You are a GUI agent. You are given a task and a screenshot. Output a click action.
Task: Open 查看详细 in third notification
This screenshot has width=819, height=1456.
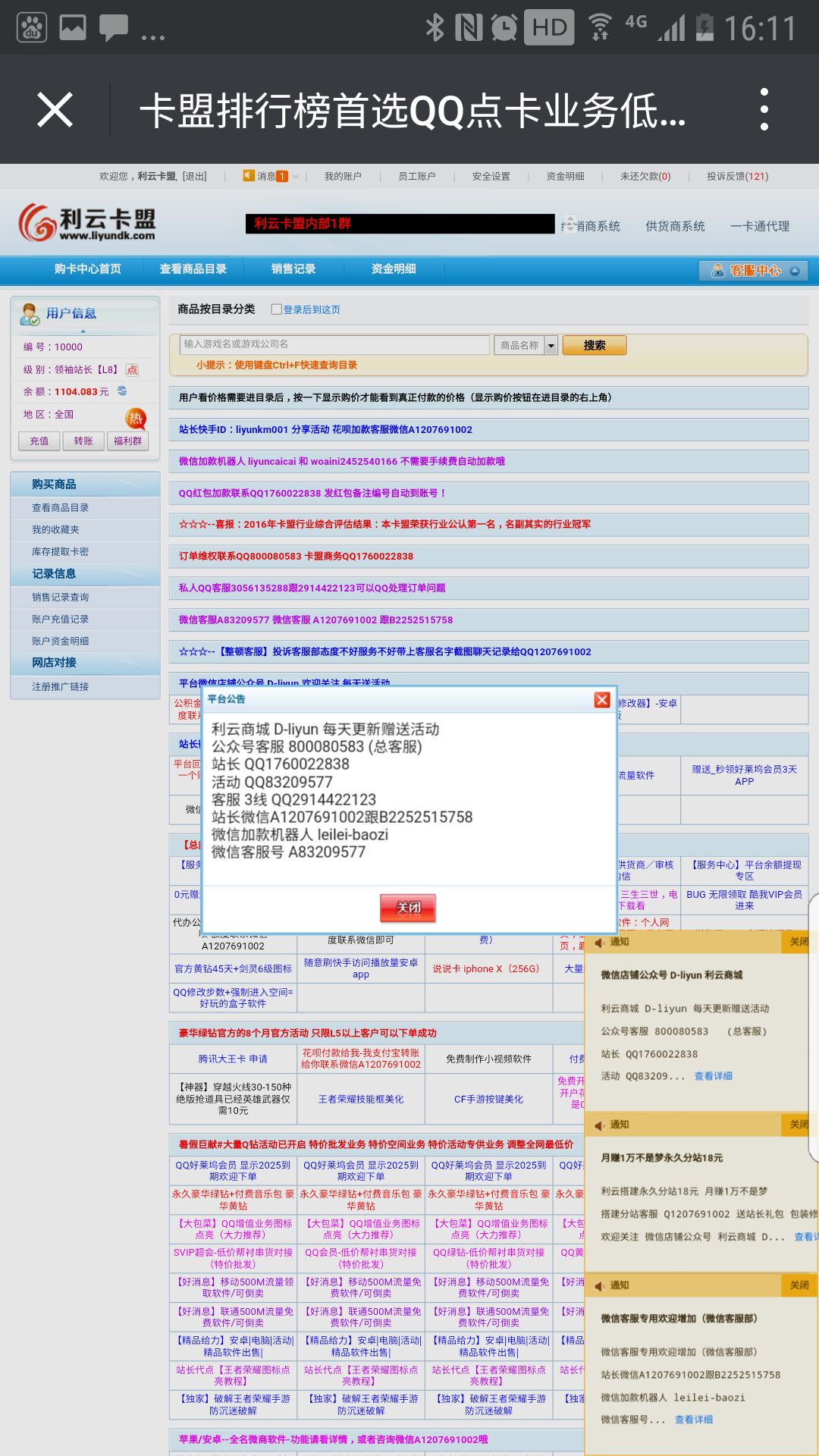tap(694, 1420)
